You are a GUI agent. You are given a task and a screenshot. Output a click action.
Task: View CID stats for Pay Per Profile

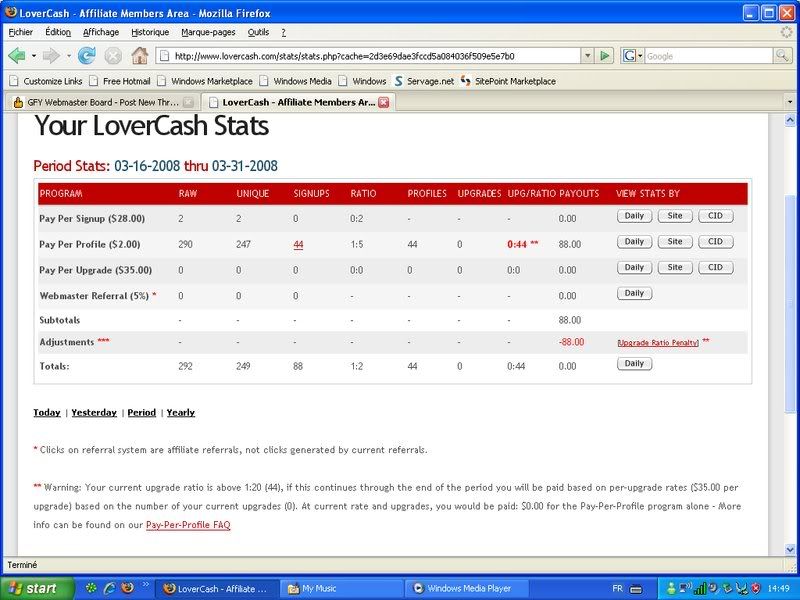[x=715, y=241]
